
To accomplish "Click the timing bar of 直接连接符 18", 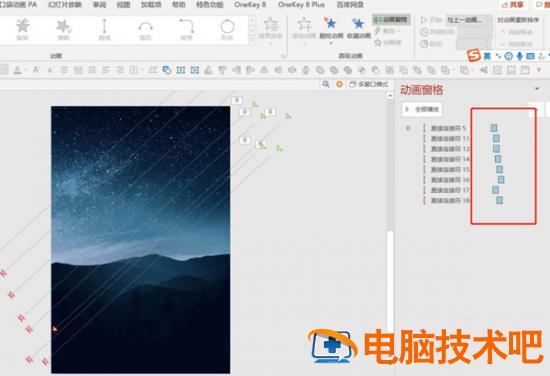I will coord(499,201).
